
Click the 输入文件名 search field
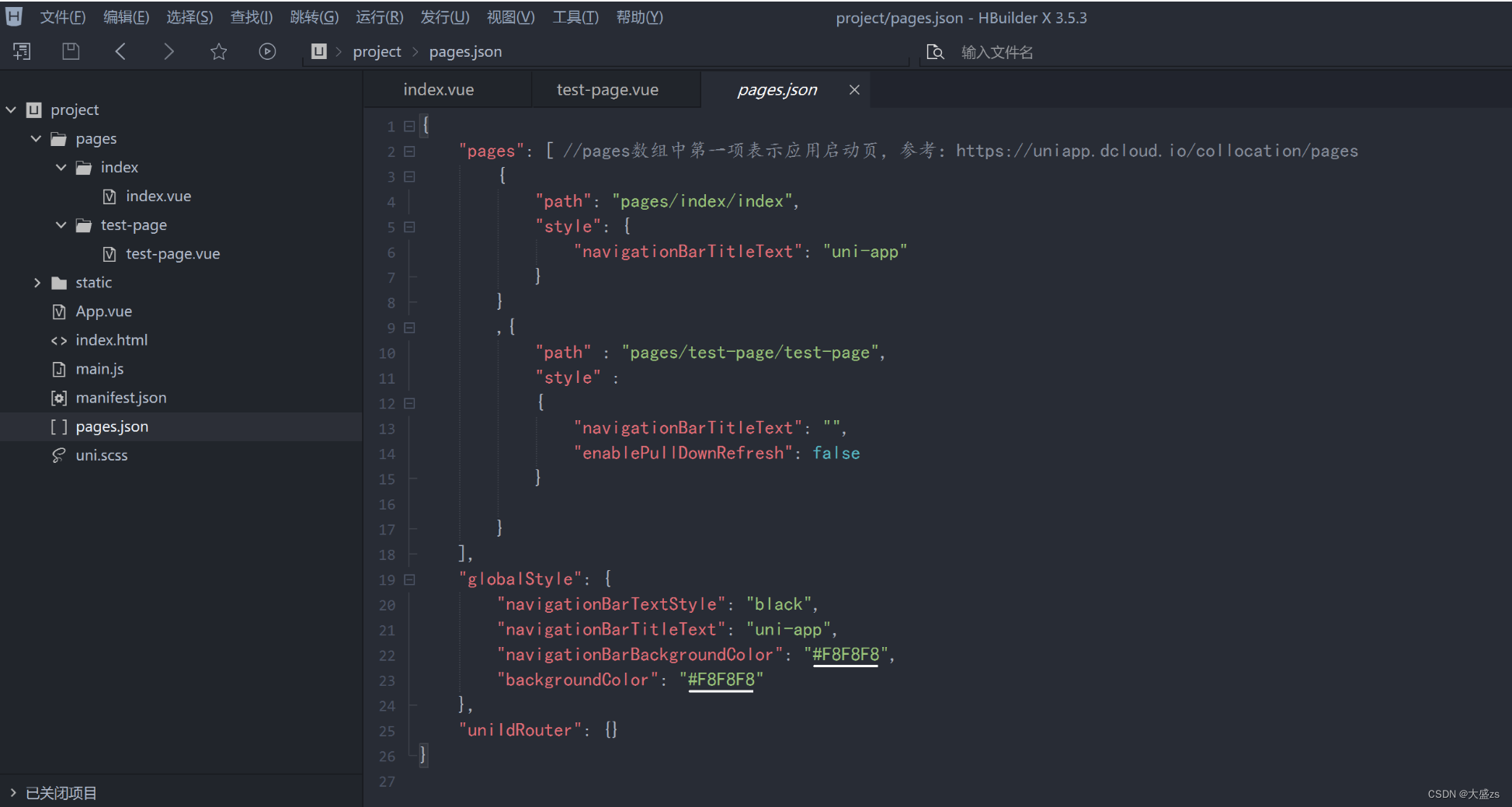click(x=997, y=52)
